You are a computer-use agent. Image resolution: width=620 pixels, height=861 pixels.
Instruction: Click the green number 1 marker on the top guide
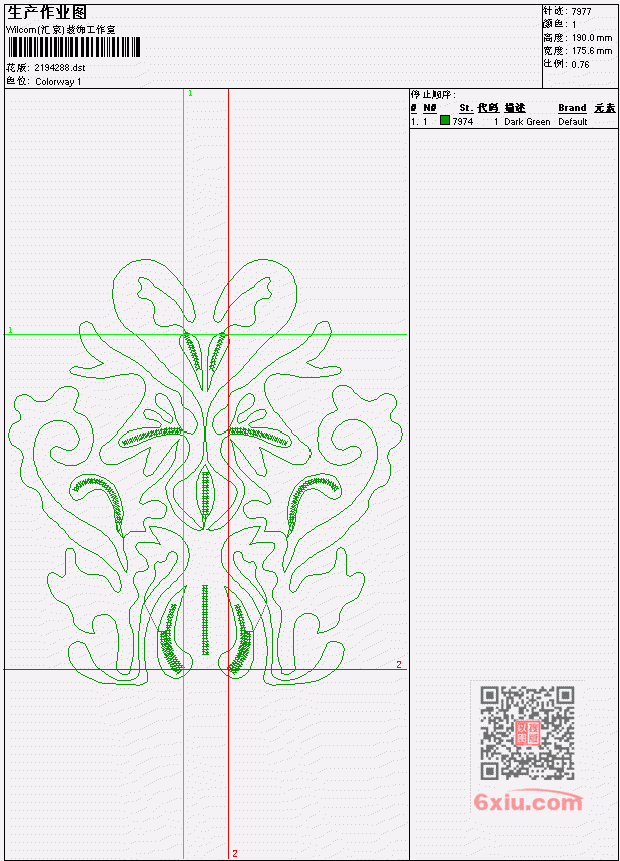[x=191, y=94]
